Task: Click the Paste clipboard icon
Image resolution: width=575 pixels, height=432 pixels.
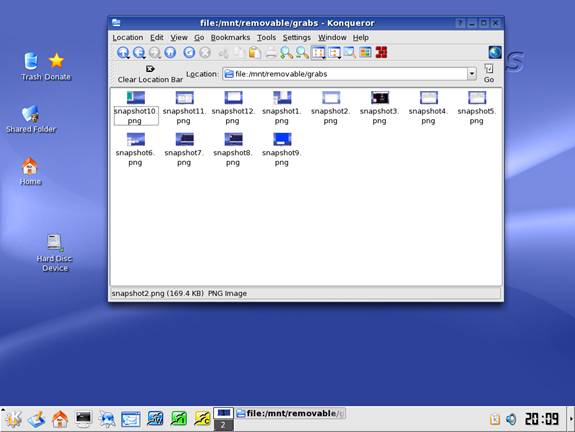Action: [254, 53]
